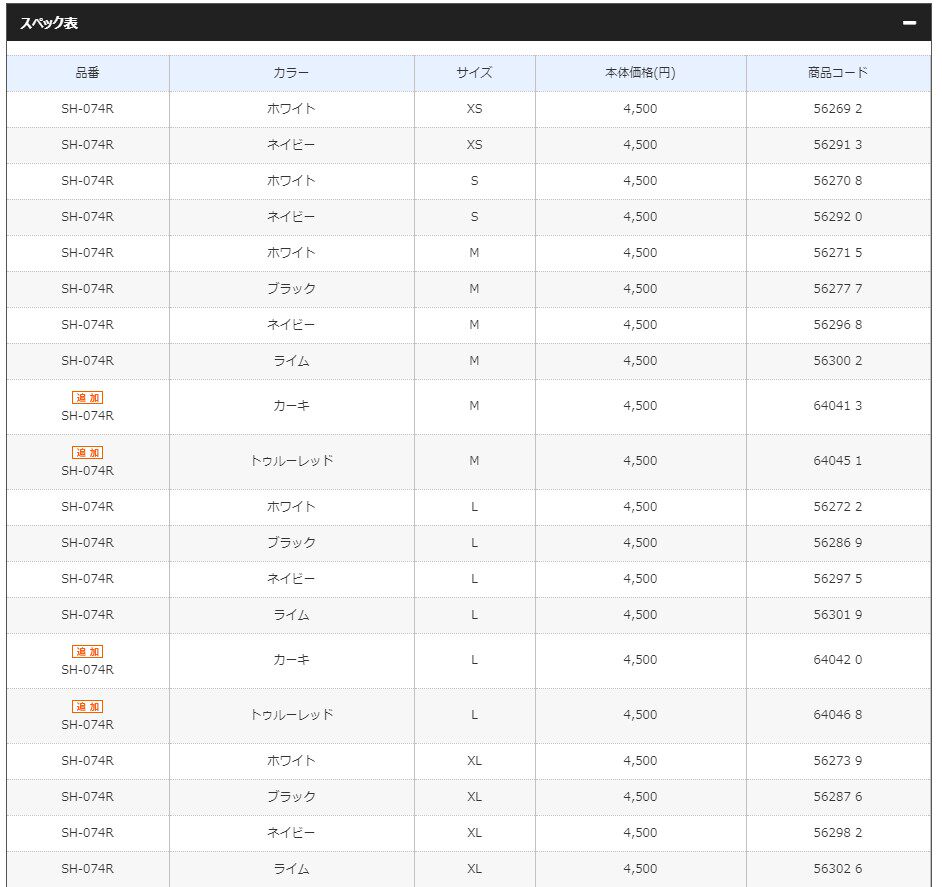Click product code 56269 2
Image resolution: width=942 pixels, height=887 pixels.
(x=837, y=109)
